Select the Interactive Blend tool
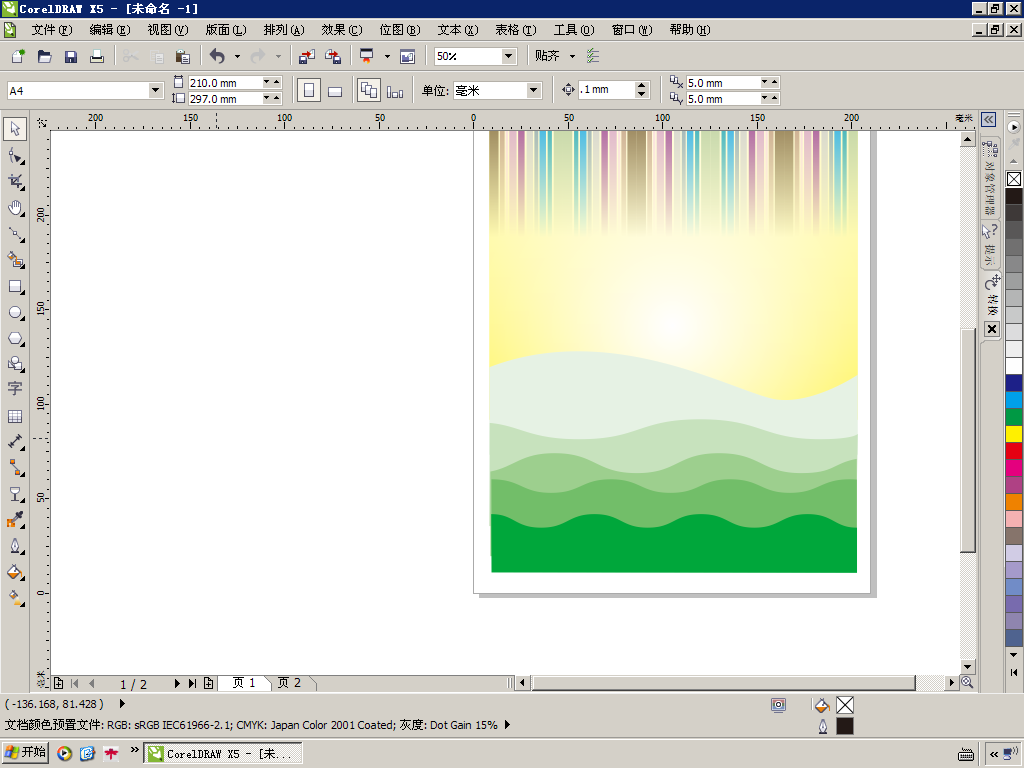This screenshot has height=768, width=1024. coord(15,494)
